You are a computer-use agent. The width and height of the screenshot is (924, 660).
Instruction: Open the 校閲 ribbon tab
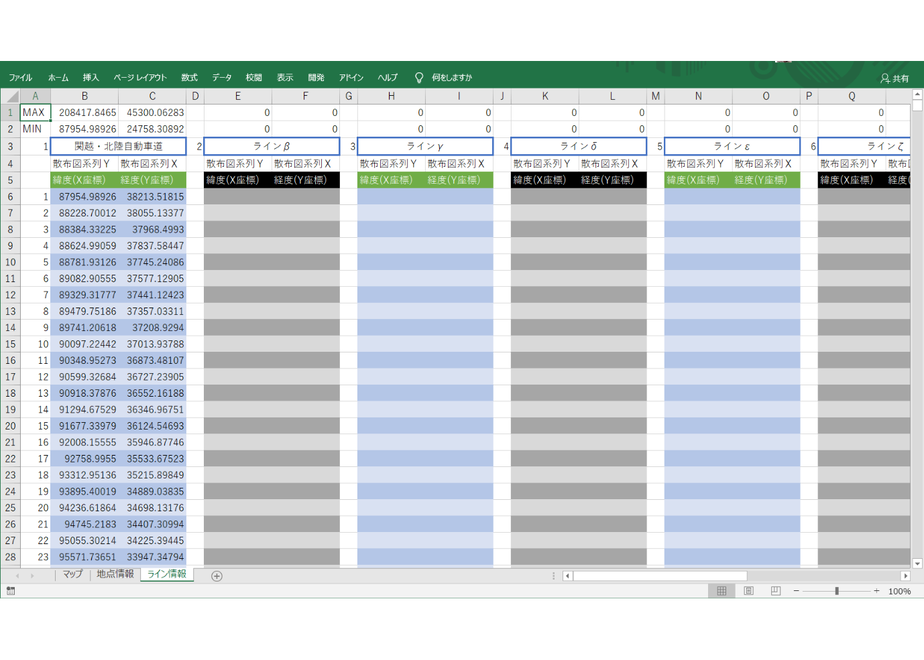(254, 77)
